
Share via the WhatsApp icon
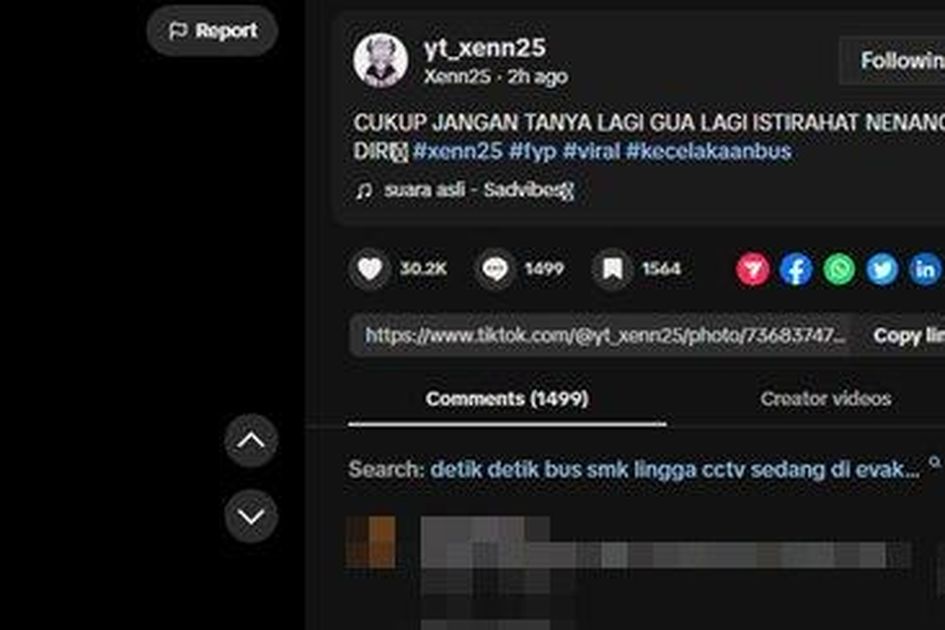[839, 269]
